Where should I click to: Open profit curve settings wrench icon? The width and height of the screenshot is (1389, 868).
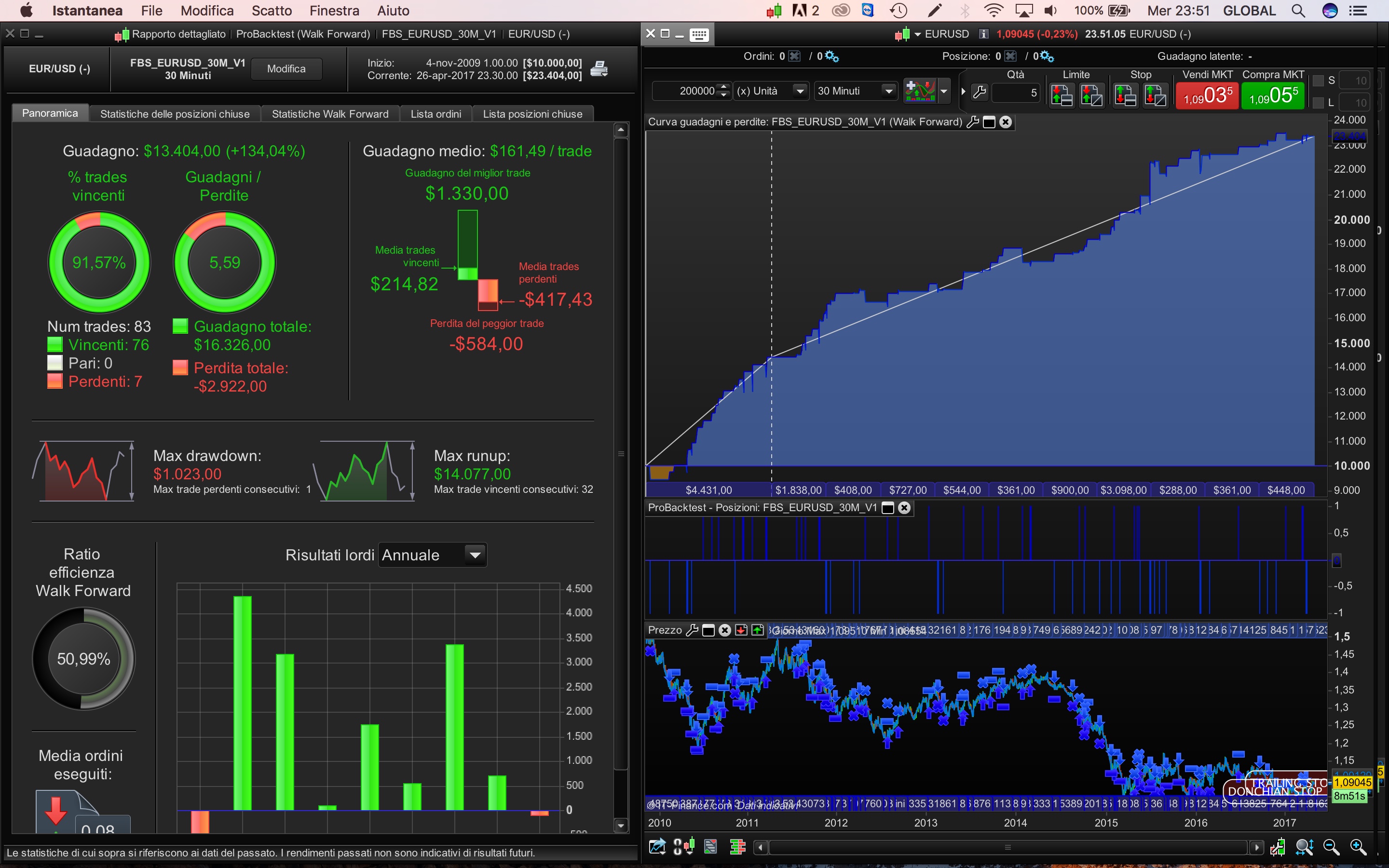tap(972, 122)
